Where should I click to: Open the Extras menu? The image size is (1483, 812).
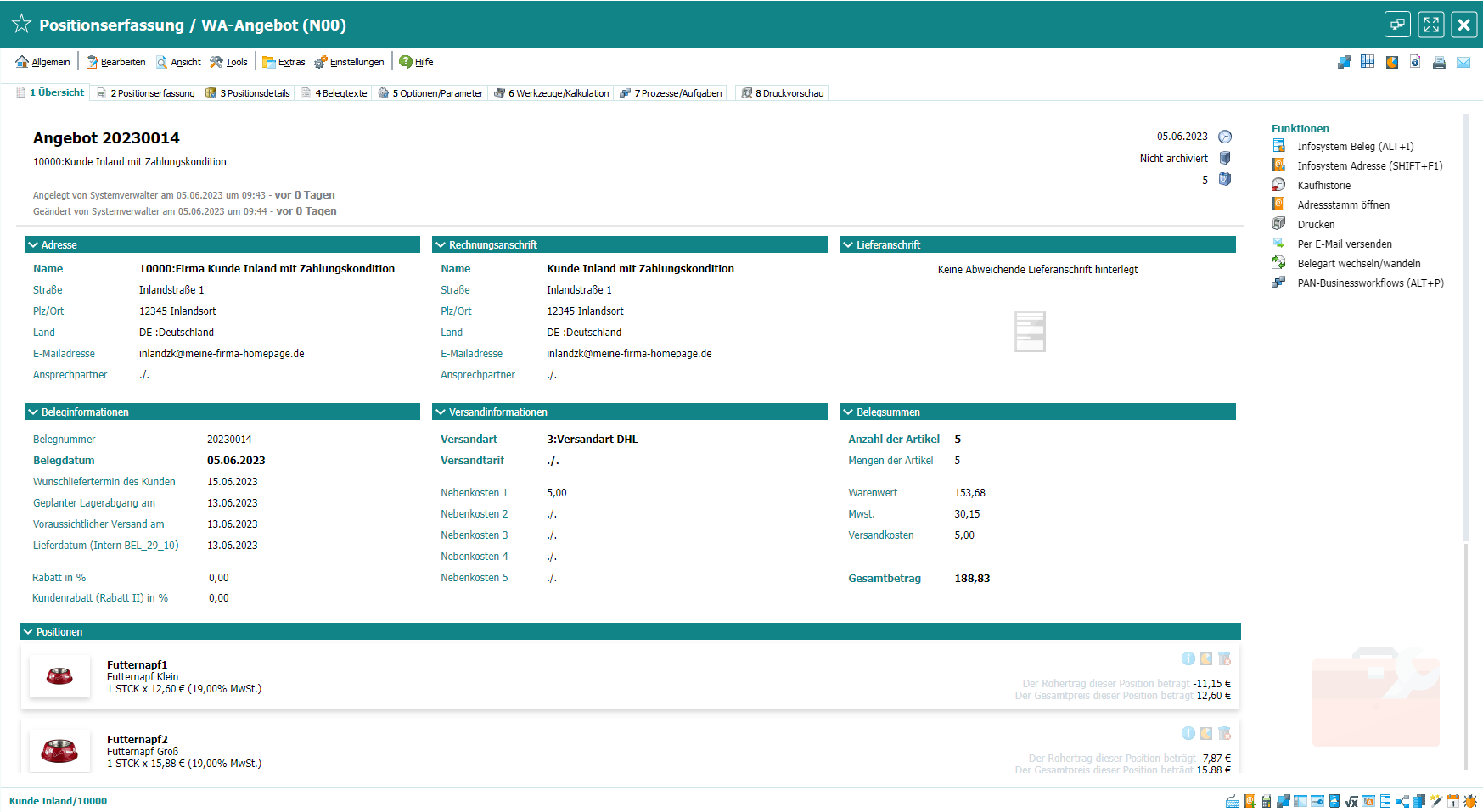click(284, 62)
